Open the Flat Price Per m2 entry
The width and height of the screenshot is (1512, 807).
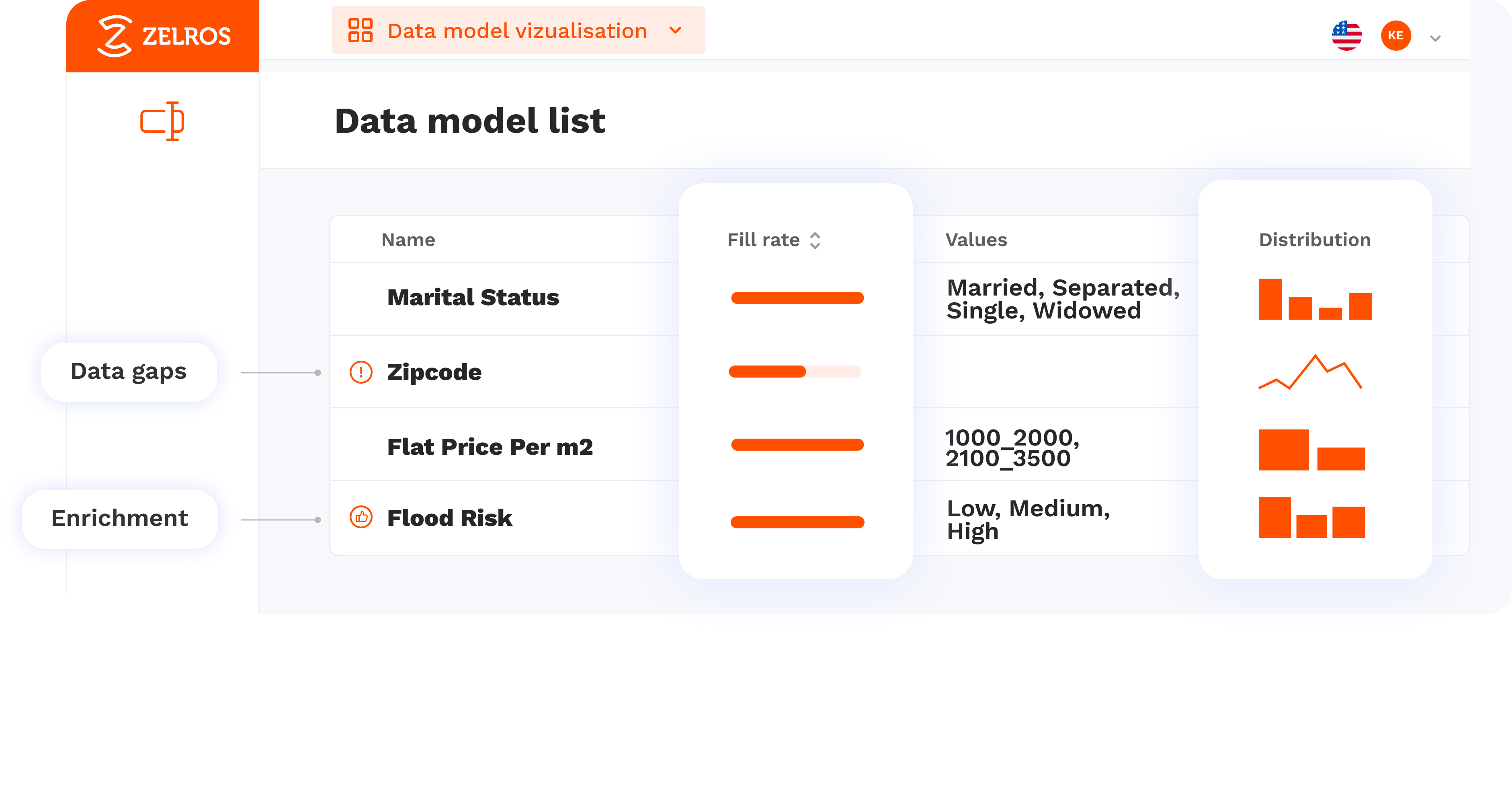point(490,447)
